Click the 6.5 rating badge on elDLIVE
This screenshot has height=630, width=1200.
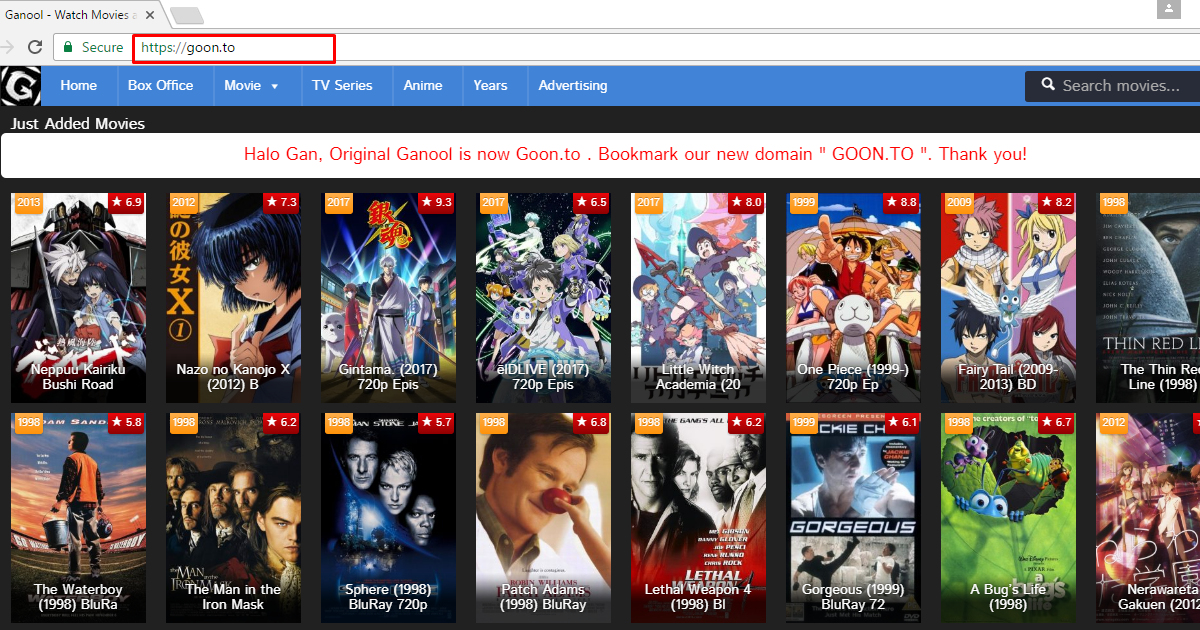pos(592,202)
